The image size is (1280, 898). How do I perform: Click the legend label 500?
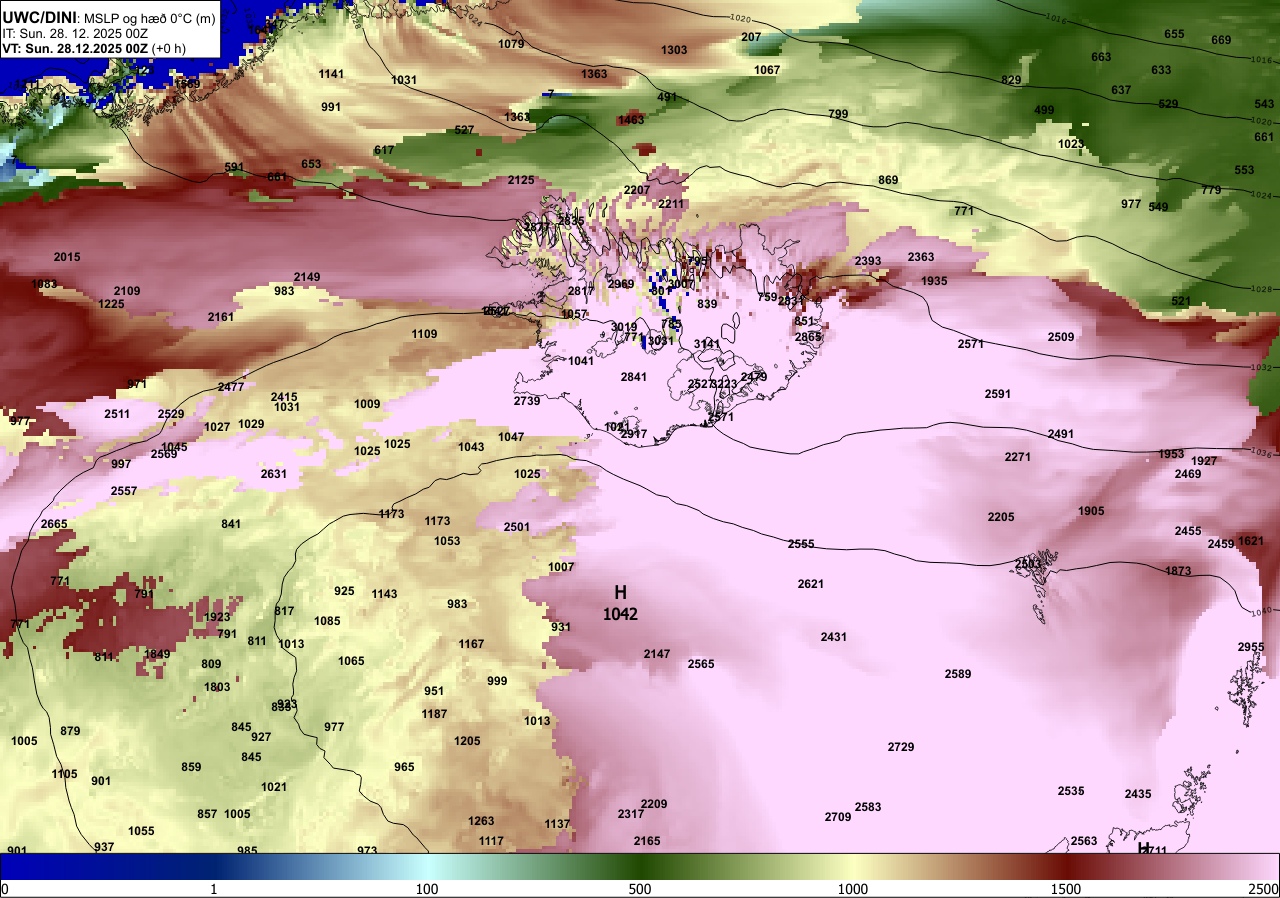coord(640,889)
